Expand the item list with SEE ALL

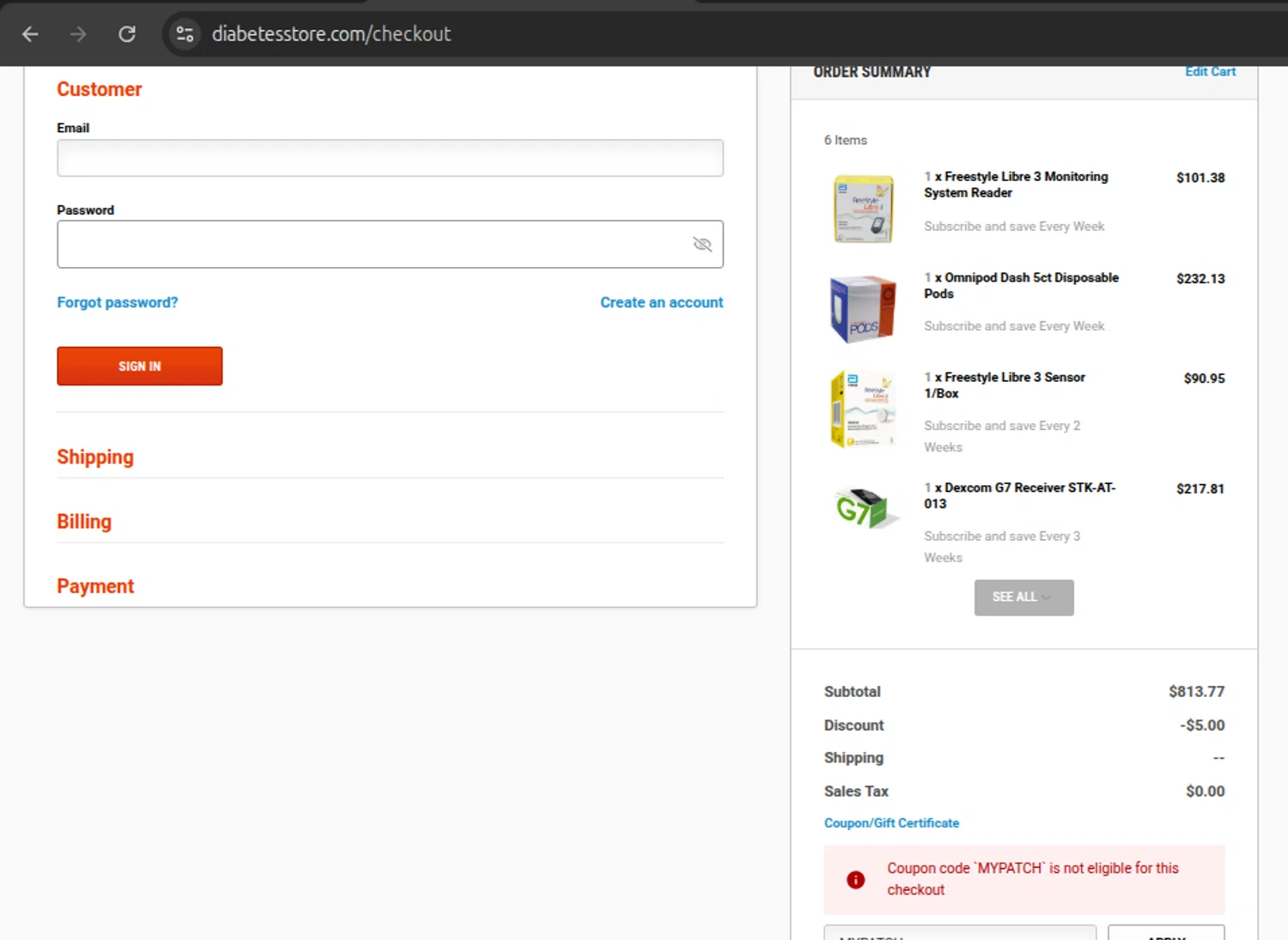[1024, 597]
